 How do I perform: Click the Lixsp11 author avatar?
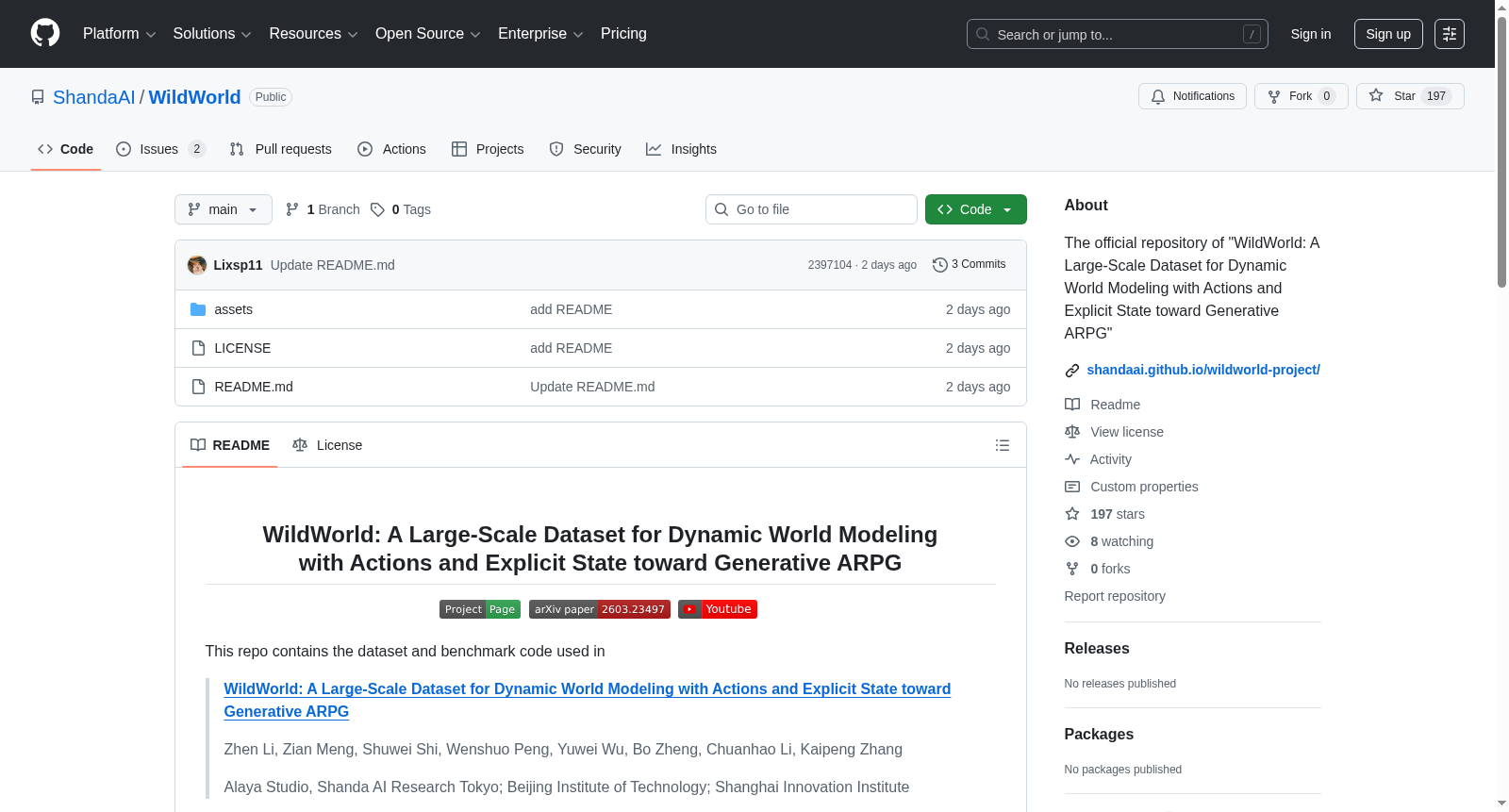point(197,265)
